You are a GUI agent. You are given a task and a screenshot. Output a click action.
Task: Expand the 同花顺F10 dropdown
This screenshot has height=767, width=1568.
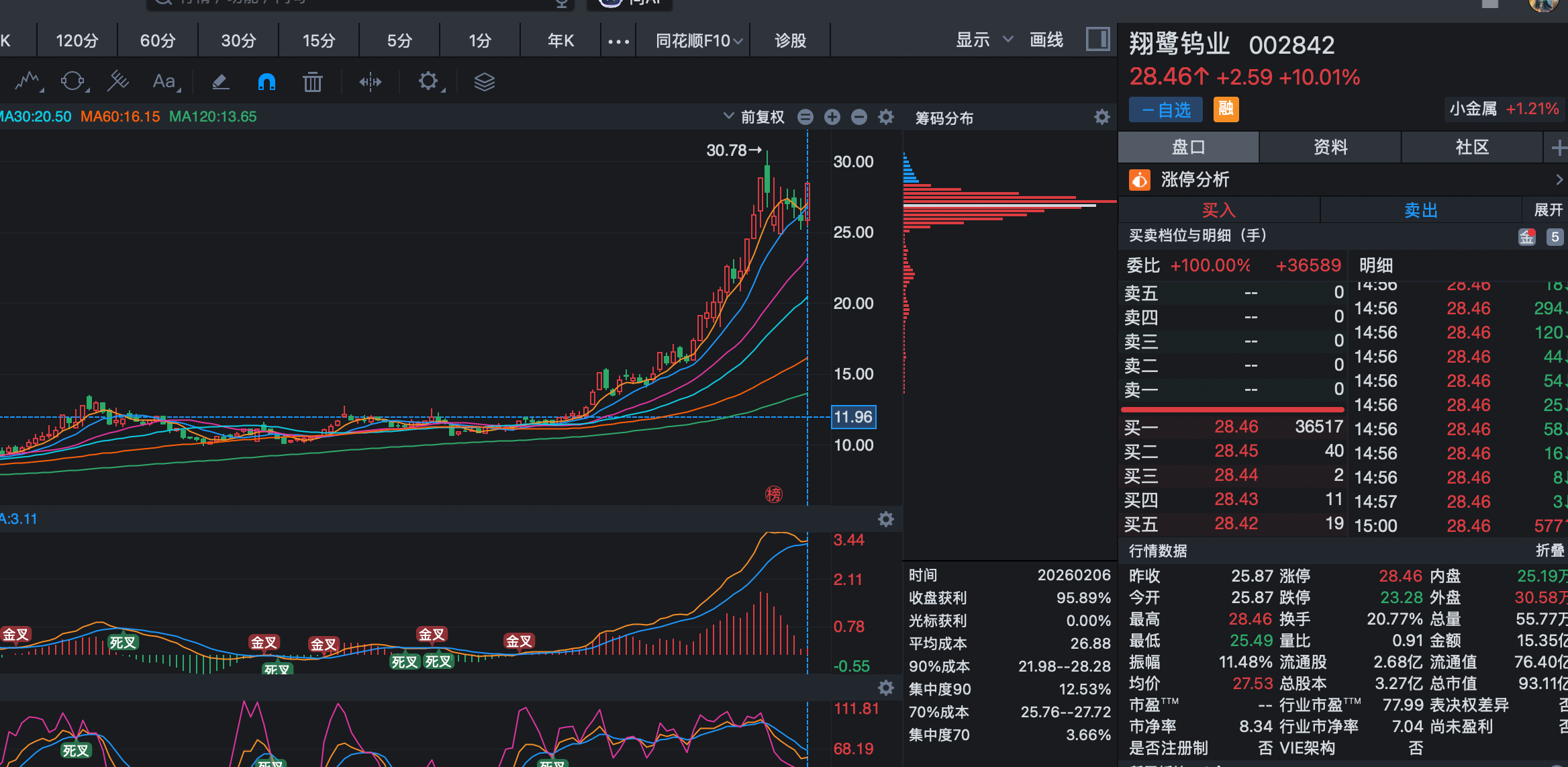point(699,41)
